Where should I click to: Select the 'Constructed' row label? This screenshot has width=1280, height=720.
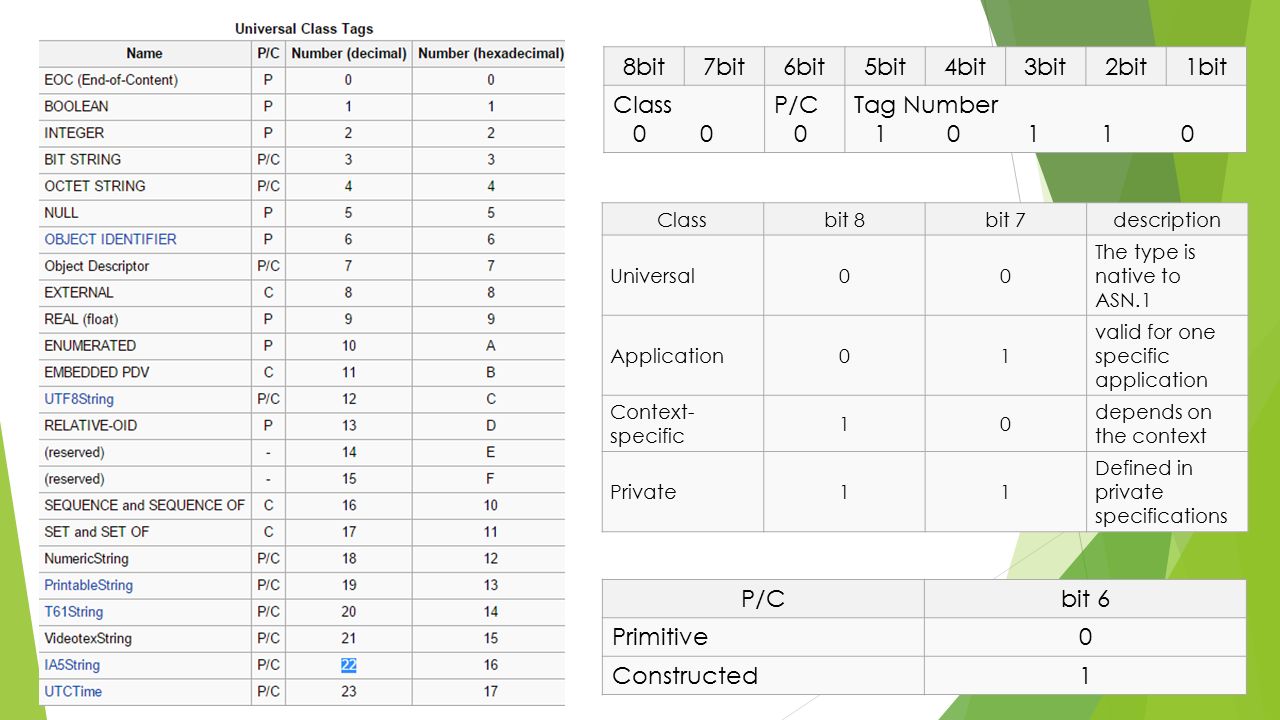(x=685, y=675)
